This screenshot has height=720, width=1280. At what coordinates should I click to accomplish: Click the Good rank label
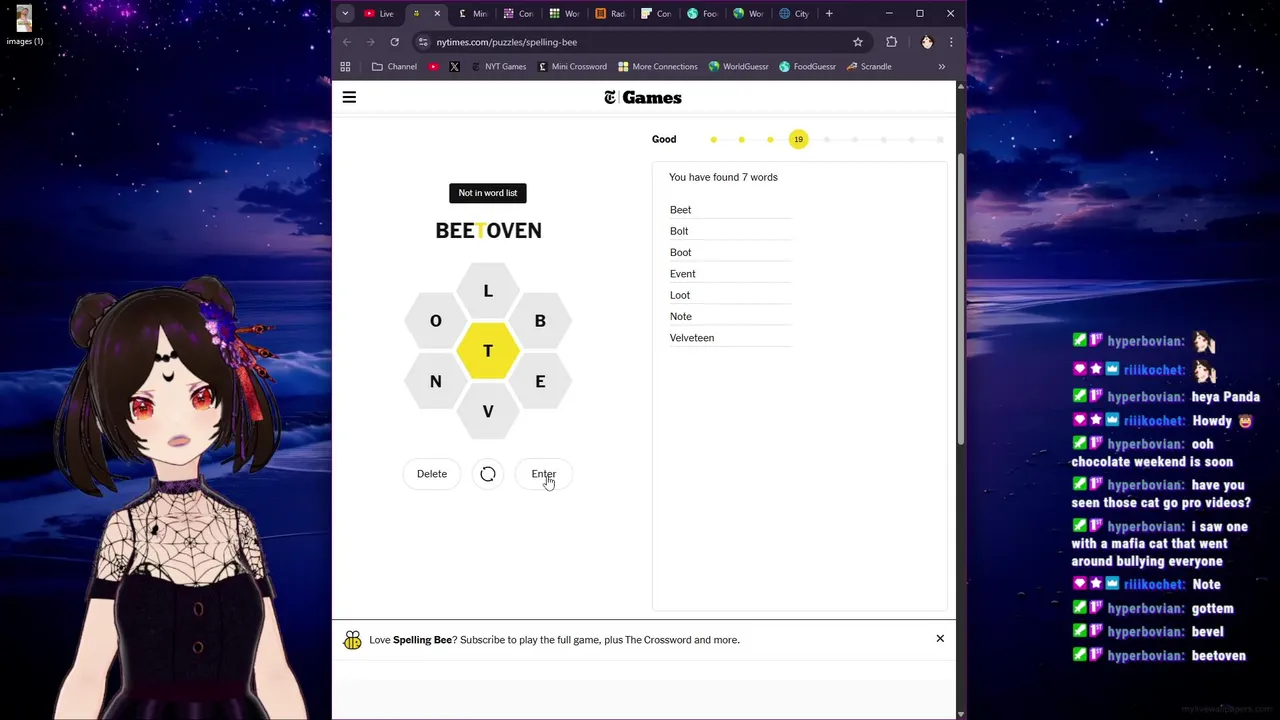point(664,139)
